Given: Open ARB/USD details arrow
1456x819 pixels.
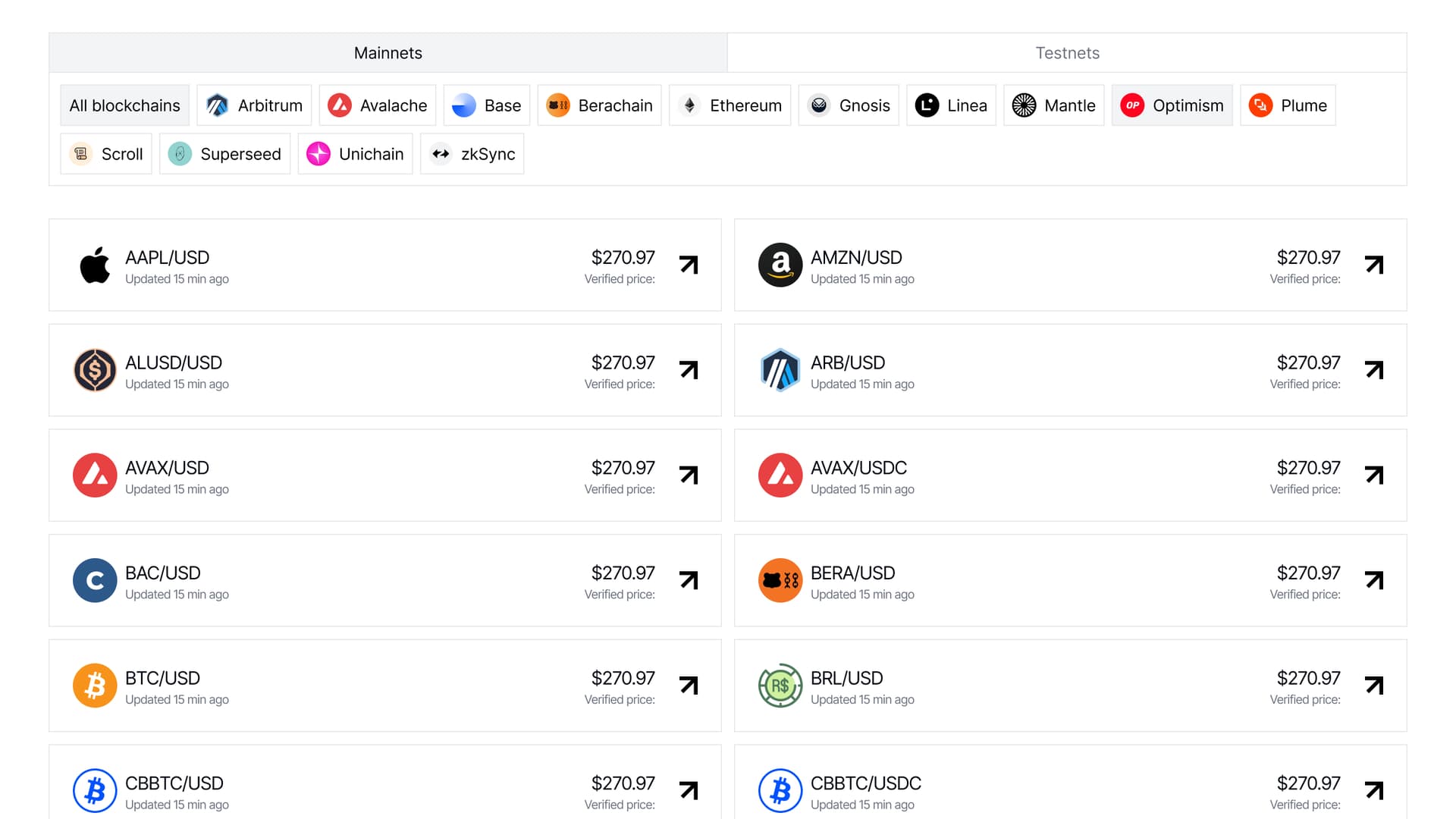Looking at the screenshot, I should [x=1374, y=370].
